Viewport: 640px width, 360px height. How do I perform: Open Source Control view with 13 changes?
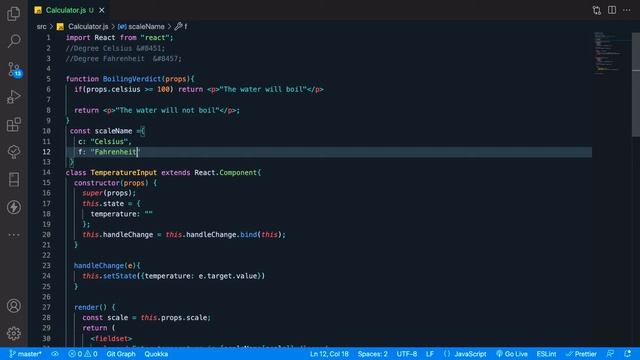pyautogui.click(x=14, y=69)
